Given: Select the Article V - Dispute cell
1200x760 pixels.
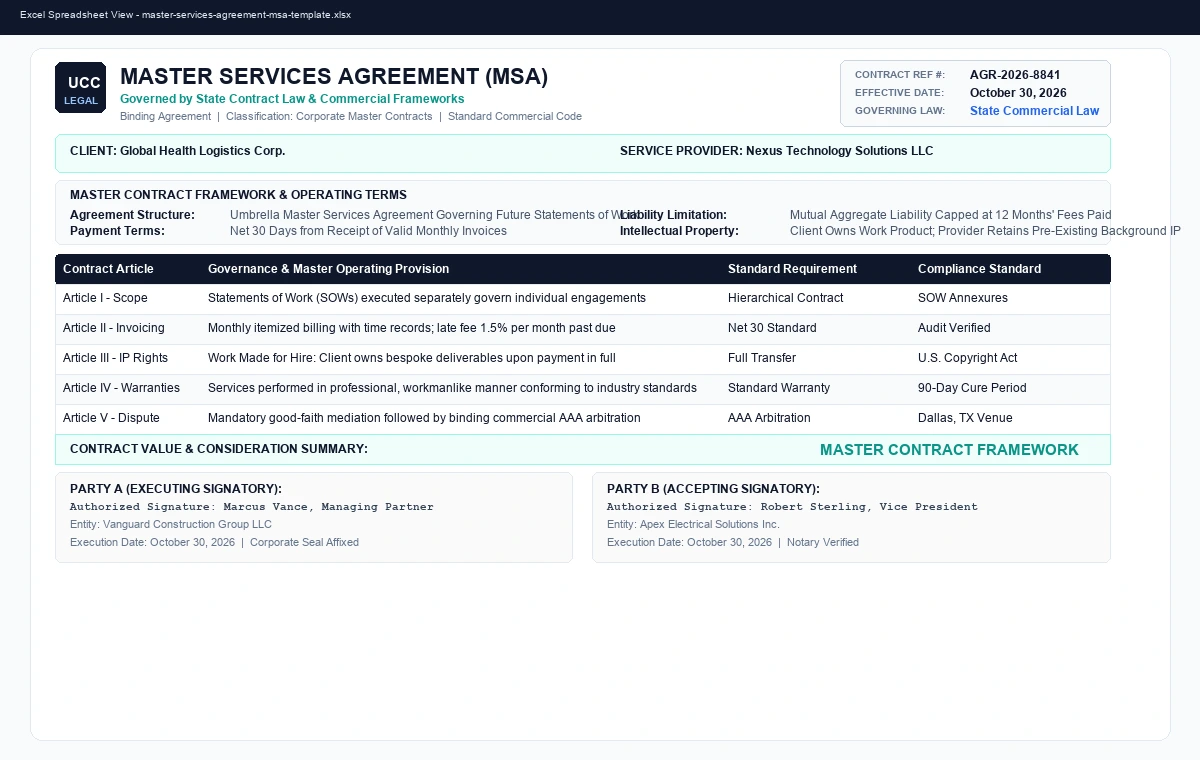Looking at the screenshot, I should pos(111,418).
